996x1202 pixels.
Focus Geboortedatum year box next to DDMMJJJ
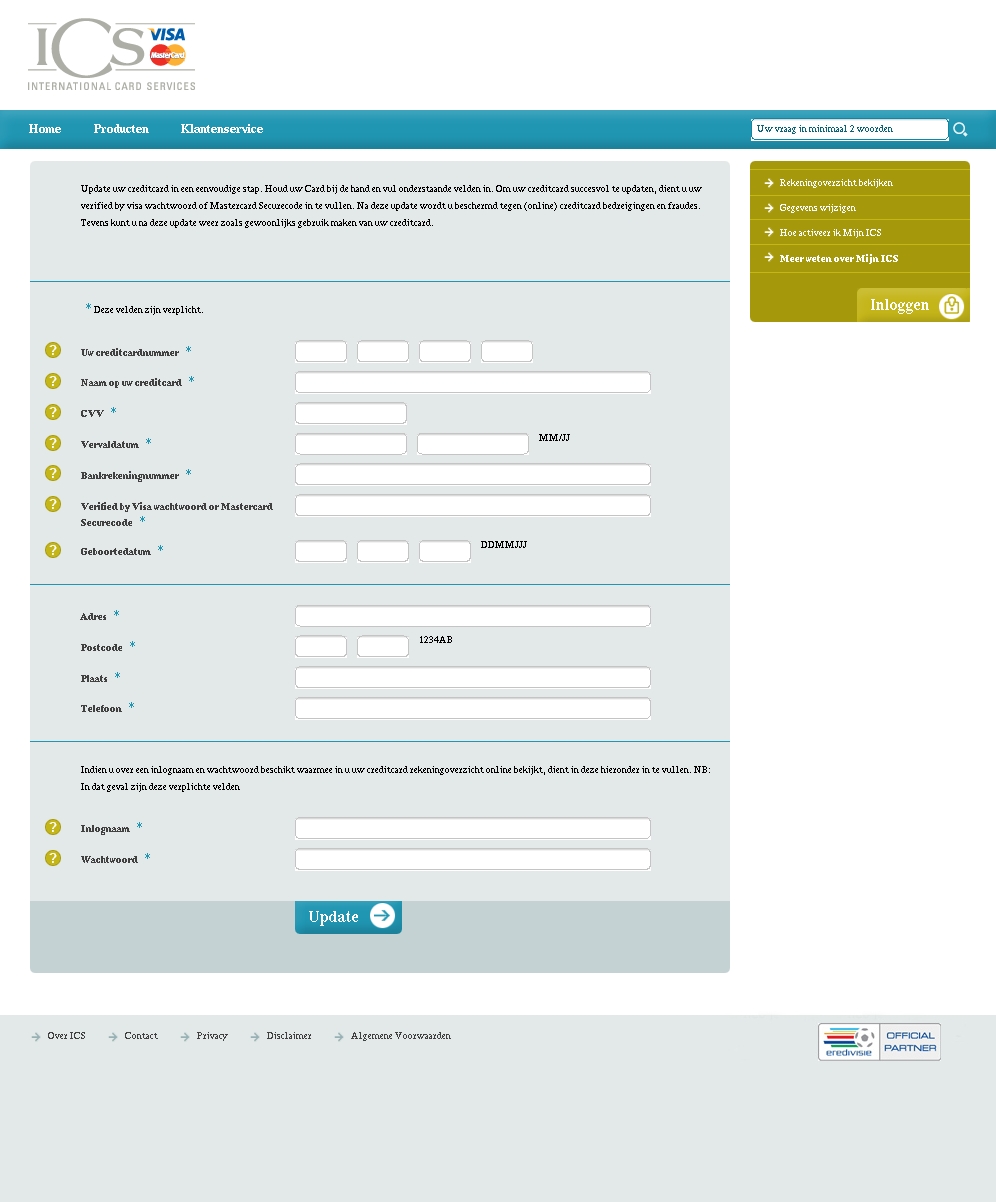click(x=445, y=551)
